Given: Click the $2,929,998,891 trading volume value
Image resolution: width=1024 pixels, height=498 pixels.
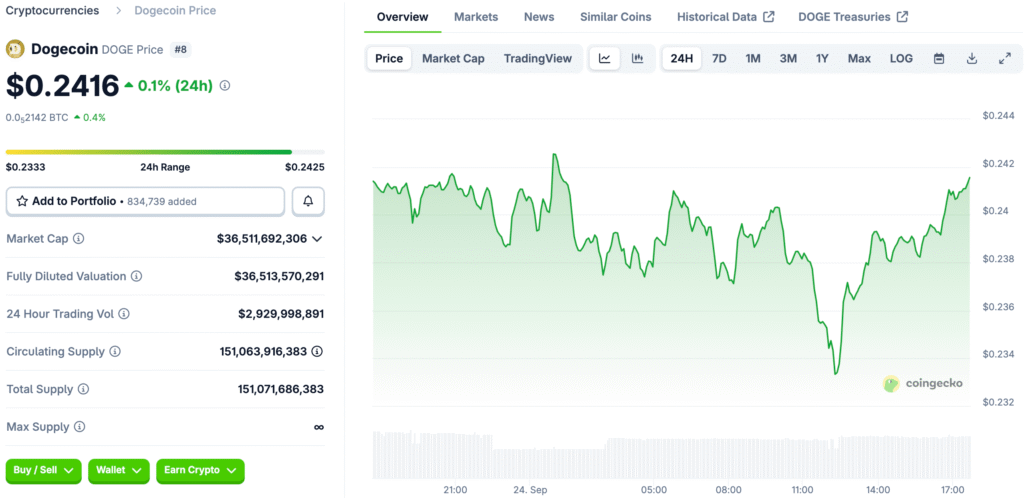Looking at the screenshot, I should tap(281, 314).
